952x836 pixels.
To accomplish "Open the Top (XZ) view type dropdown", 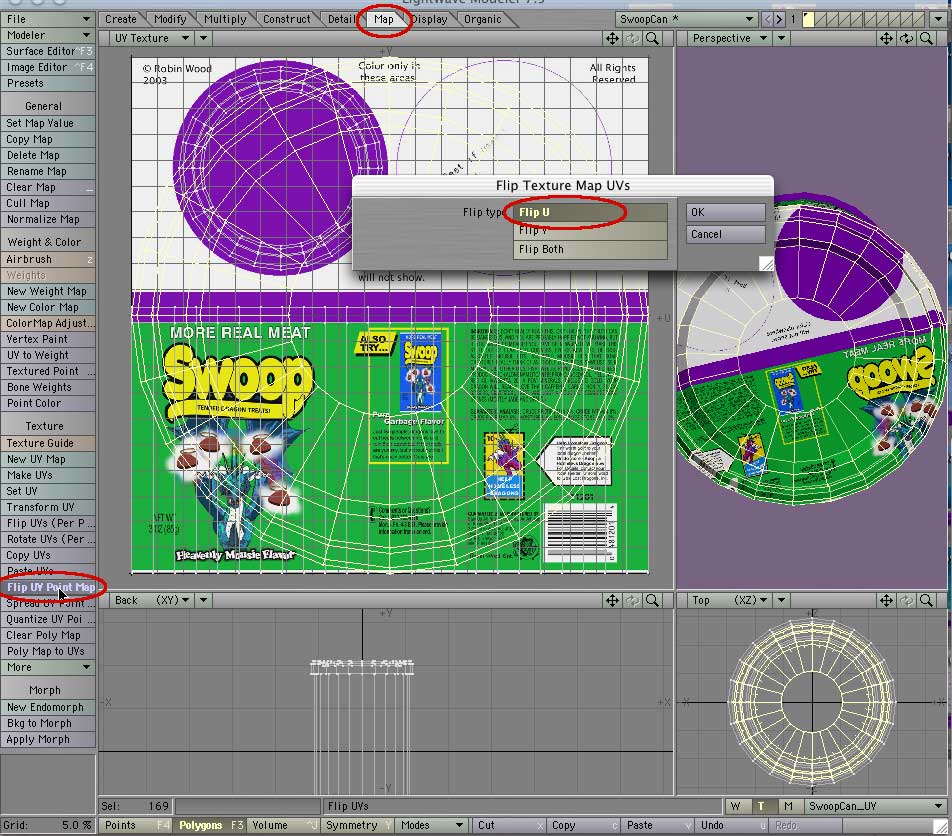I will [729, 600].
